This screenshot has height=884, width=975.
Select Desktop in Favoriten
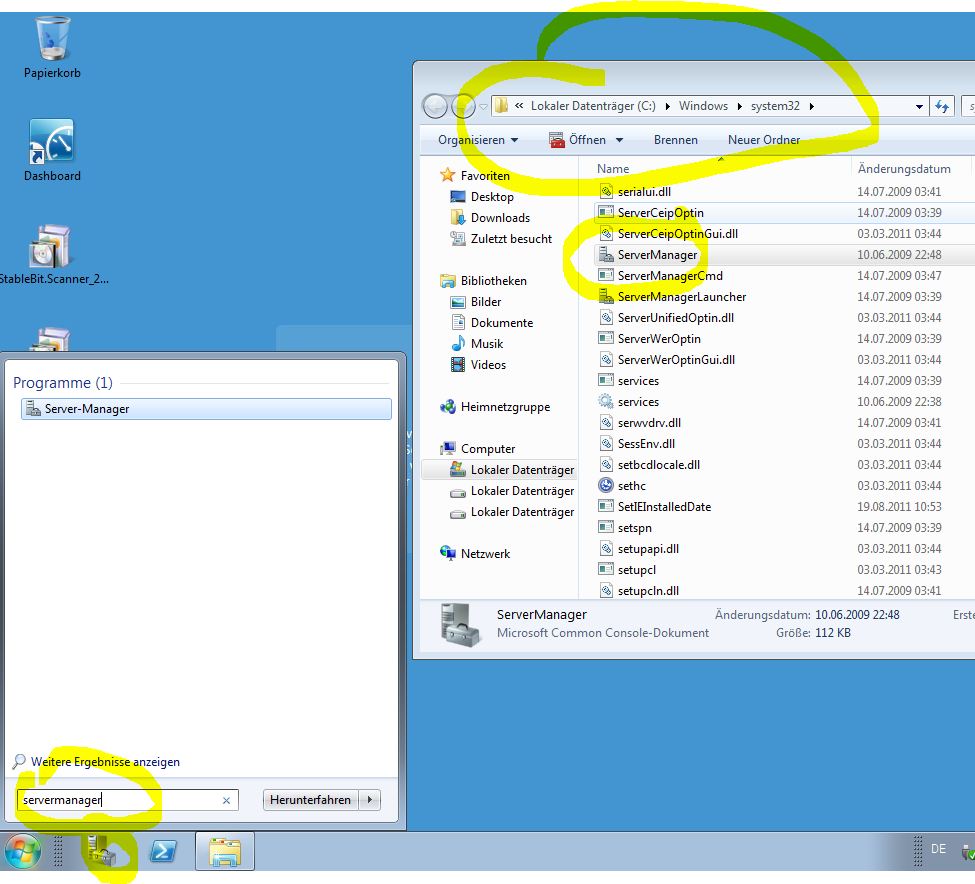[491, 196]
